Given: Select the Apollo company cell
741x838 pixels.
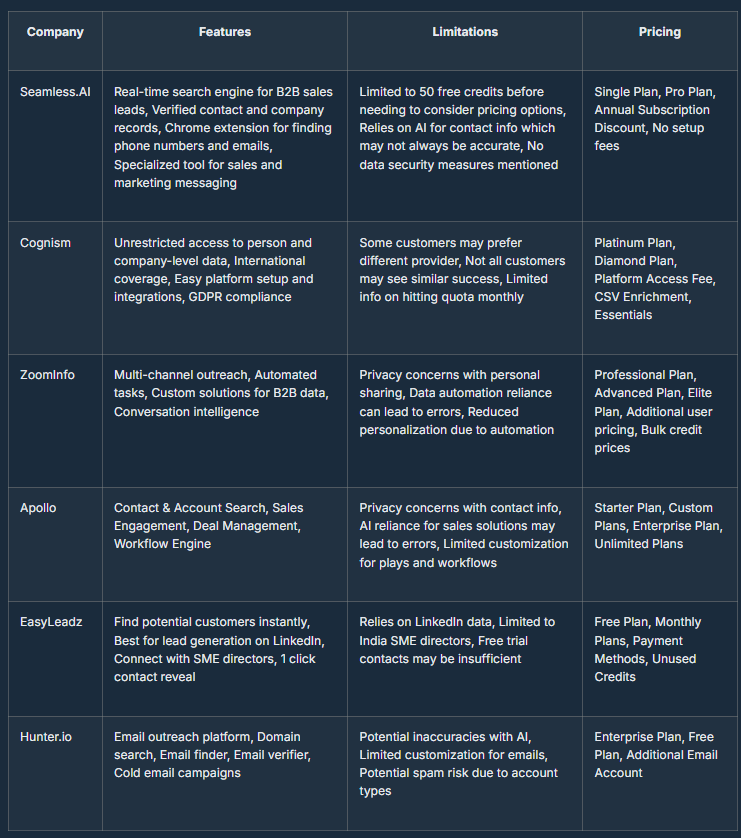Looking at the screenshot, I should tap(38, 508).
